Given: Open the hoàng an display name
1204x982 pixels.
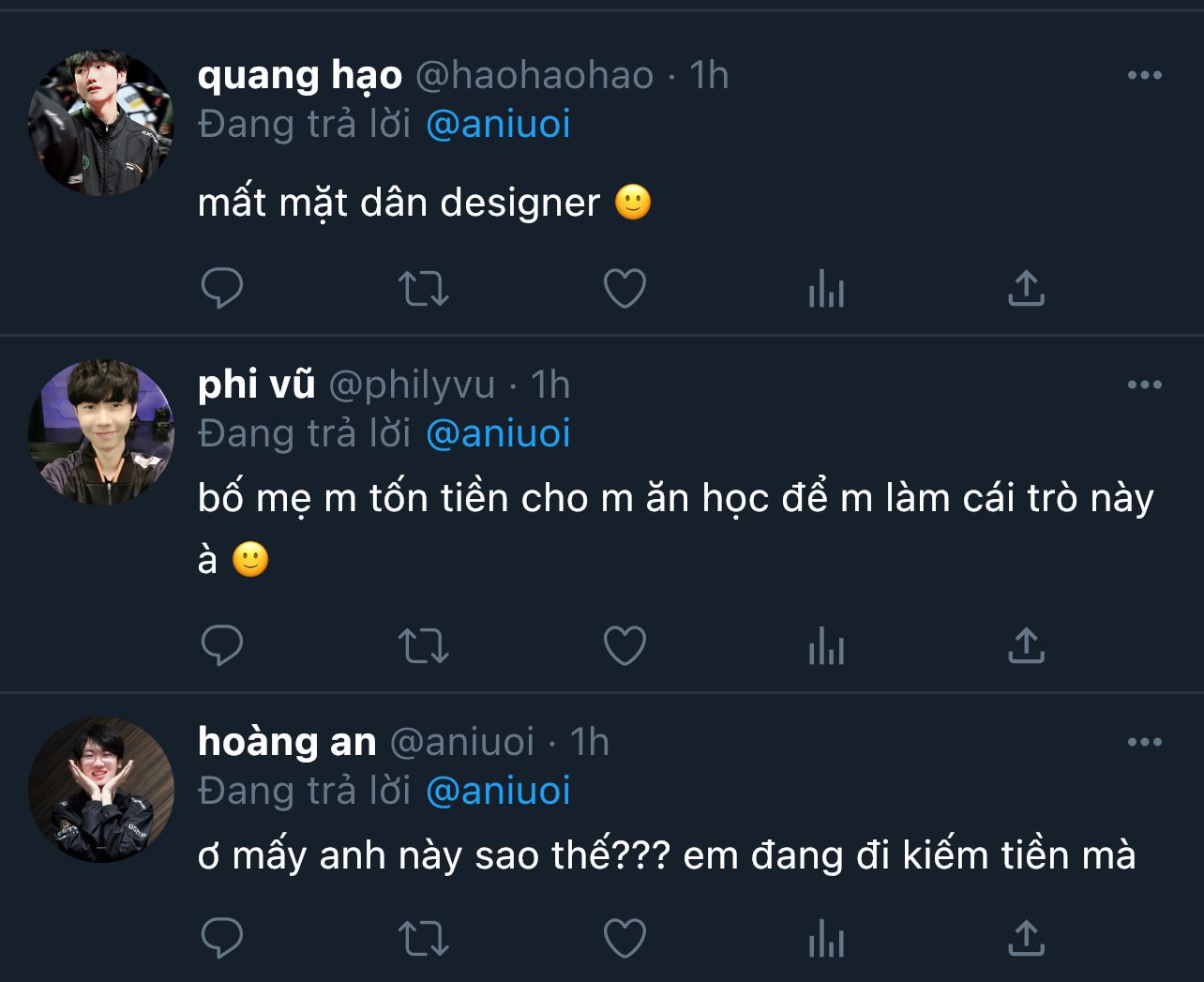Looking at the screenshot, I should pos(287,743).
